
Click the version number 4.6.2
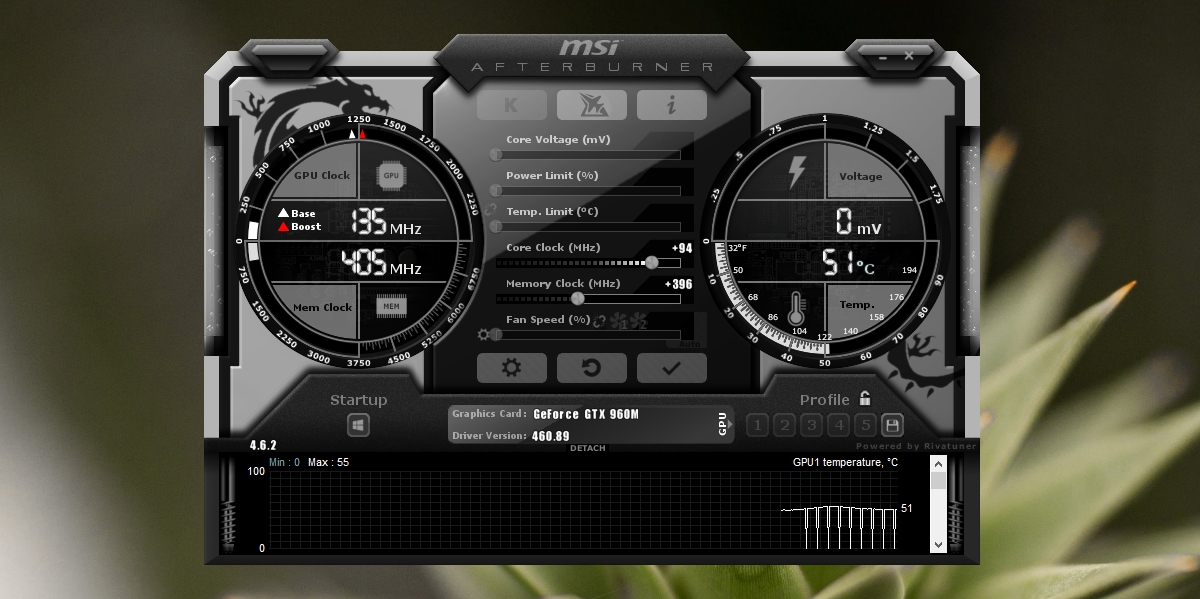click(x=263, y=445)
